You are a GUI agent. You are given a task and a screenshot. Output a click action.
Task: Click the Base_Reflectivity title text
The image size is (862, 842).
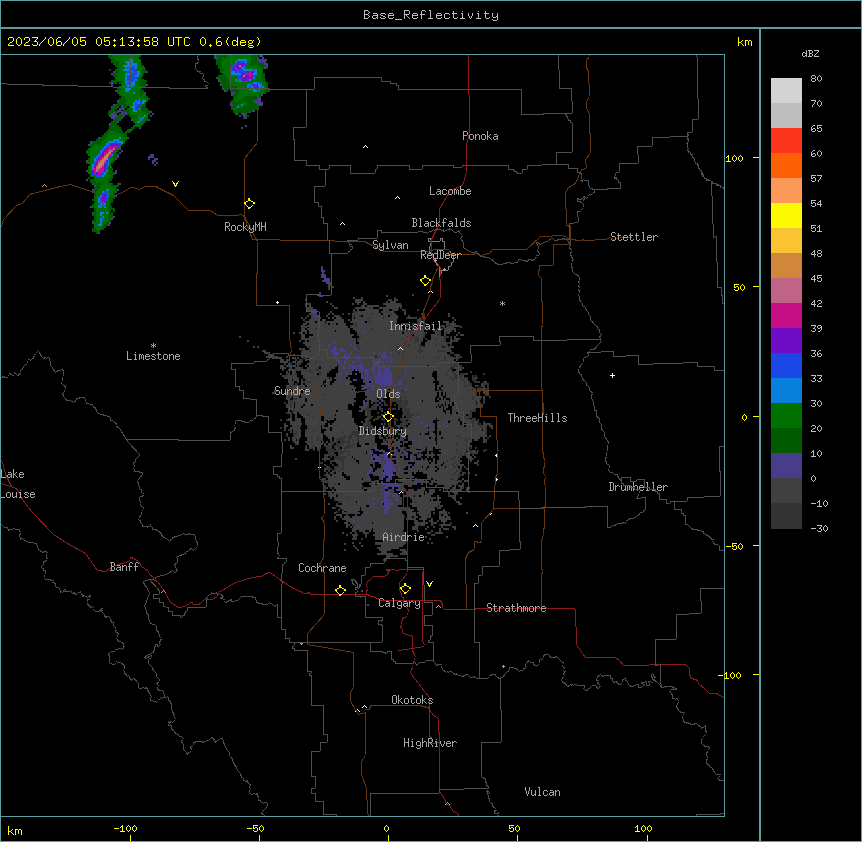pos(431,15)
